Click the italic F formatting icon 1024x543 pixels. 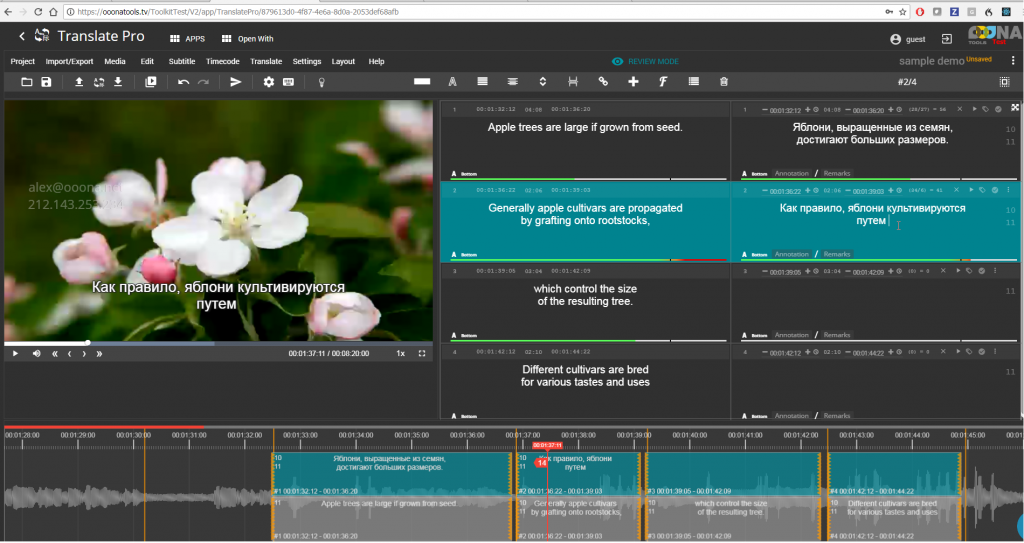coord(662,82)
